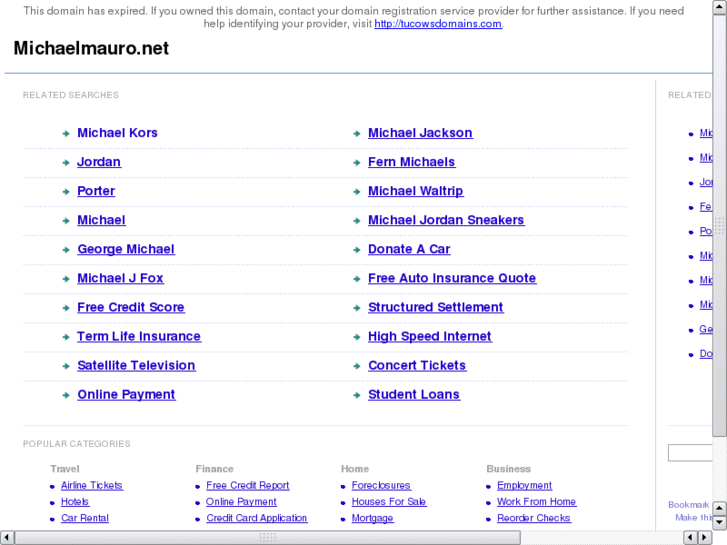This screenshot has height=545, width=727.
Task: Click the vertical scrollbar thumb
Action: coord(720,225)
